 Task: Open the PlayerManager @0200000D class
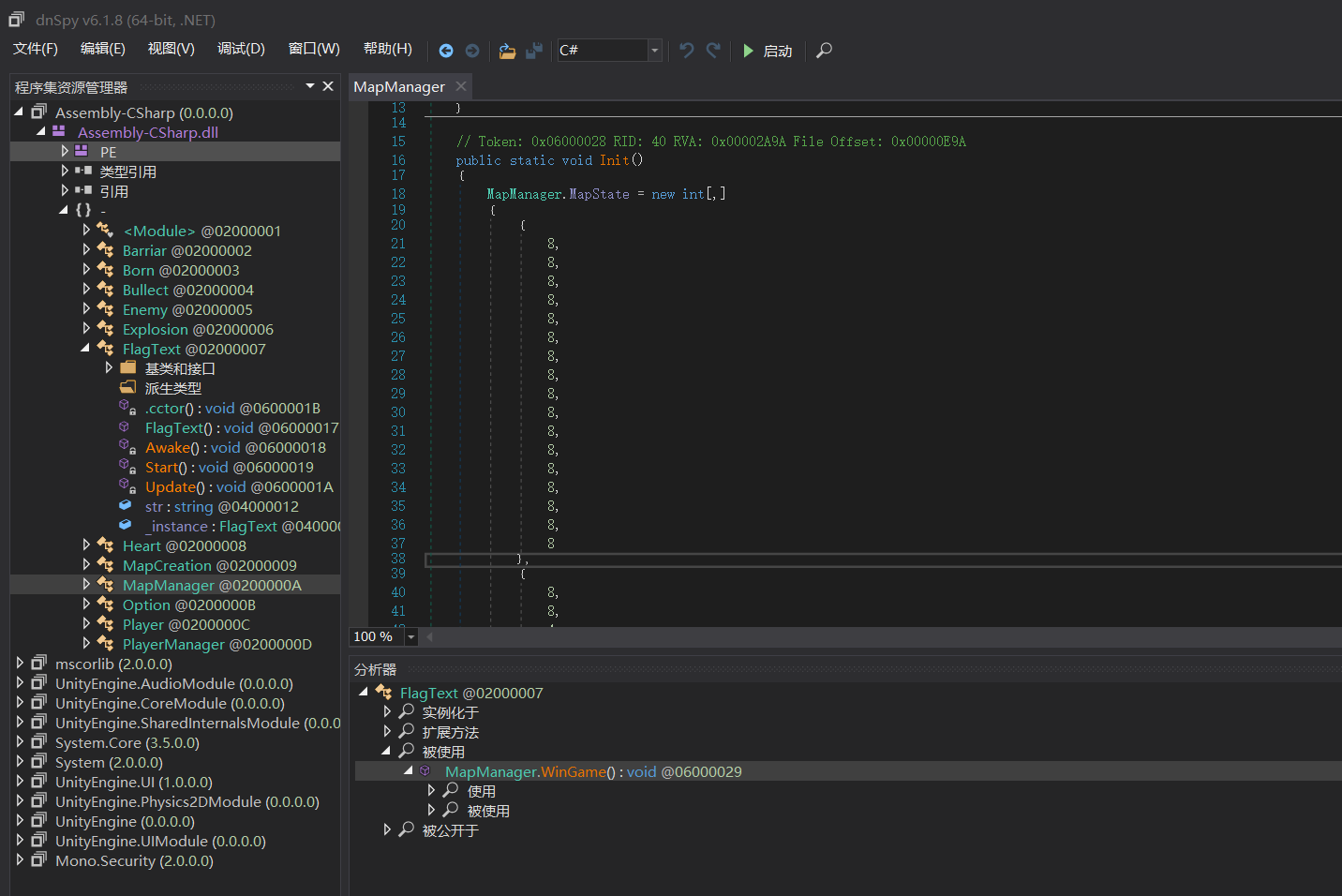(x=217, y=644)
